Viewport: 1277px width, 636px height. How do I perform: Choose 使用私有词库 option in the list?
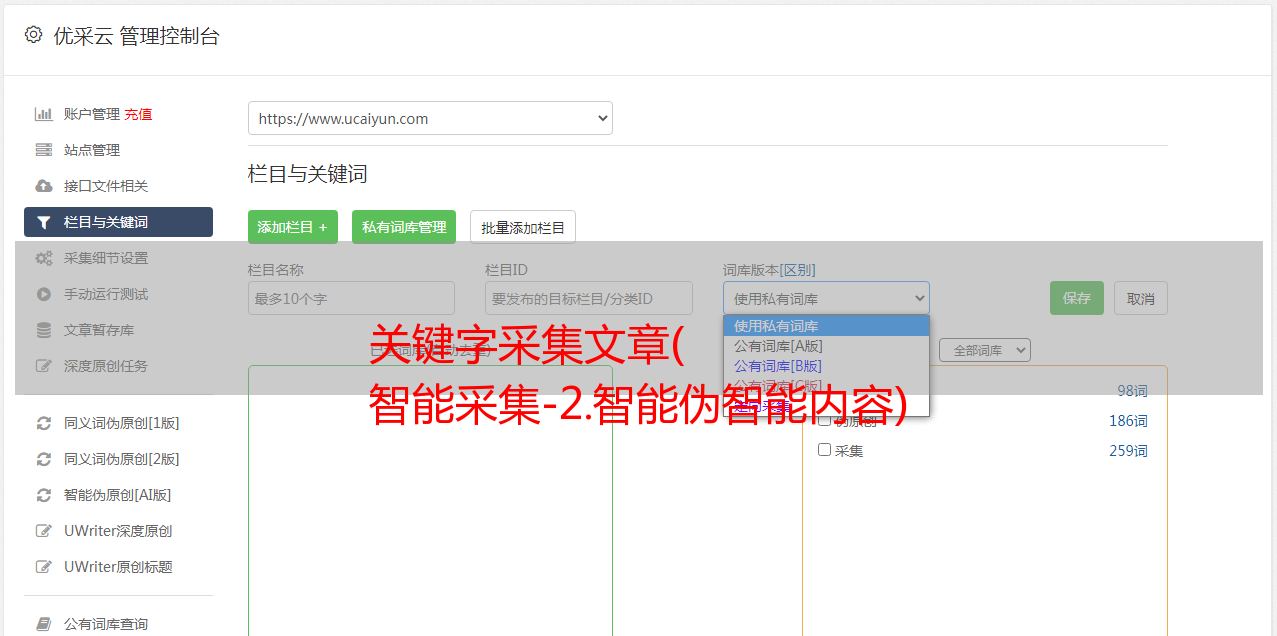pos(826,326)
